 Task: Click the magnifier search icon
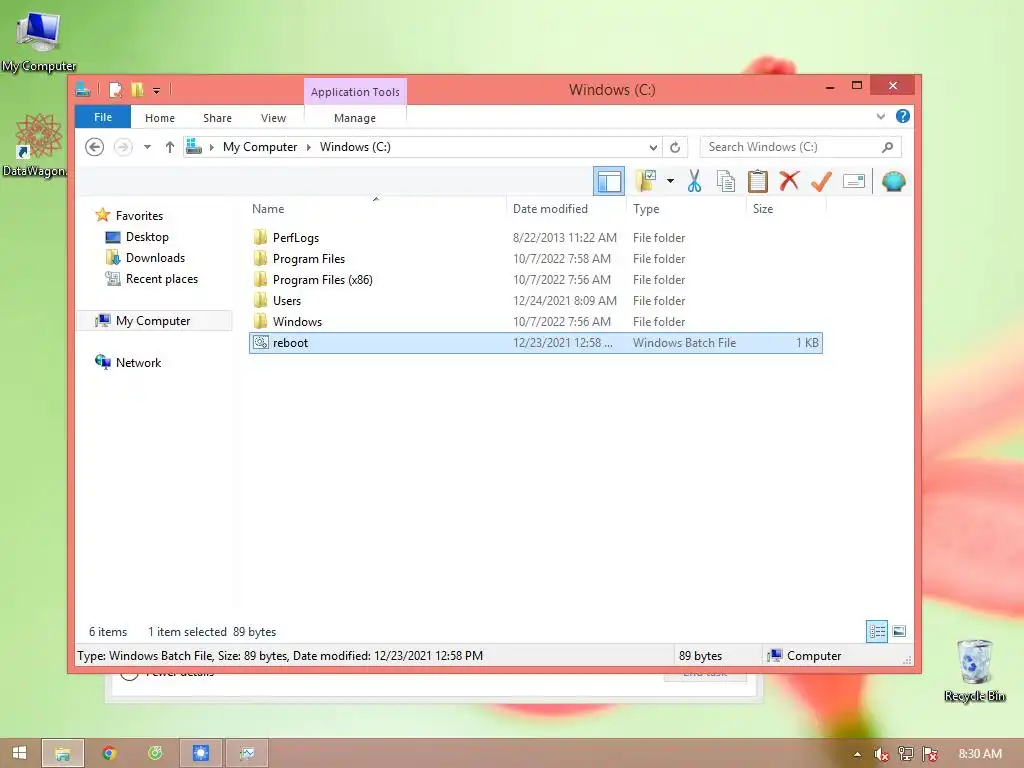coord(887,147)
